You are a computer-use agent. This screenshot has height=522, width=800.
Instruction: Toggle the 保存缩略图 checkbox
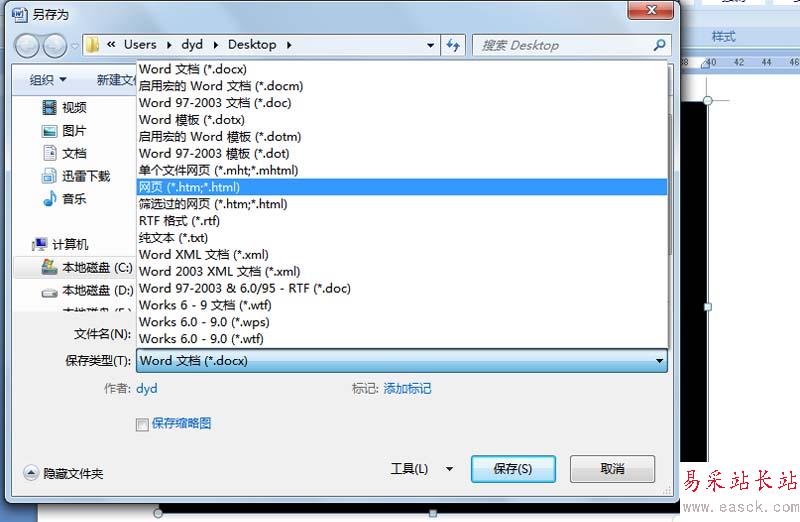[142, 424]
